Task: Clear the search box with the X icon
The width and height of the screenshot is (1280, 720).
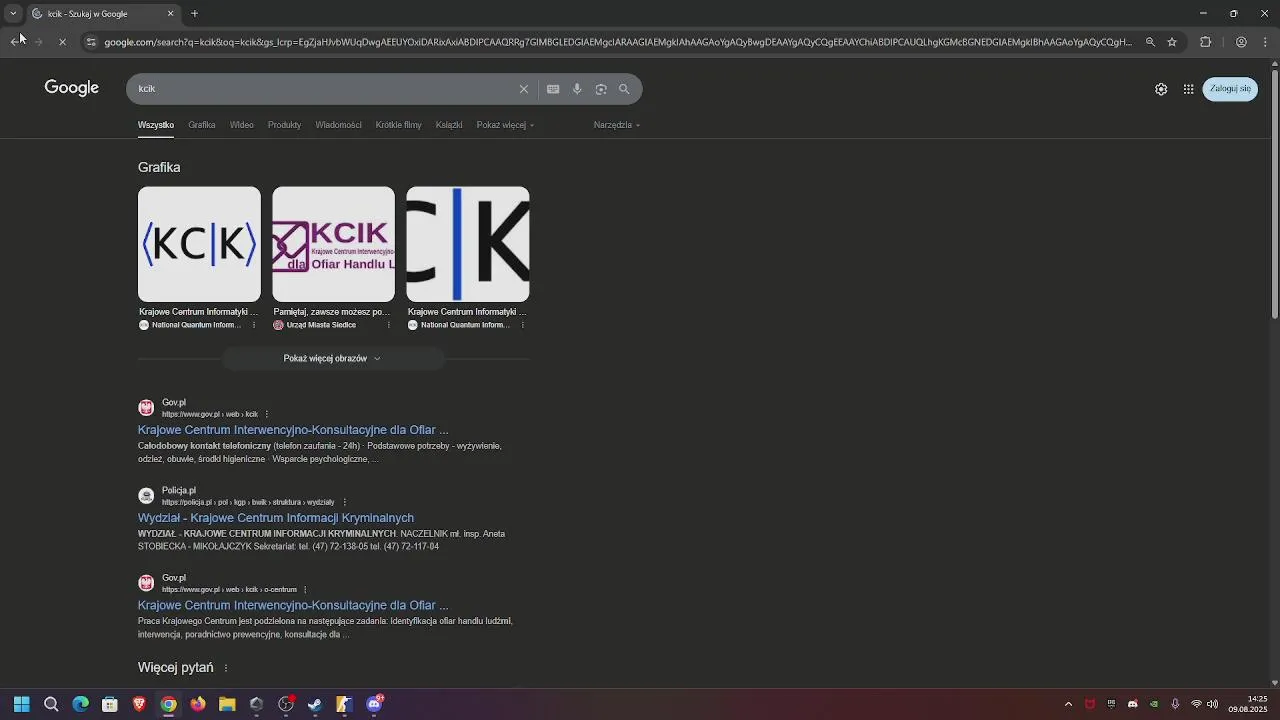Action: pos(523,89)
